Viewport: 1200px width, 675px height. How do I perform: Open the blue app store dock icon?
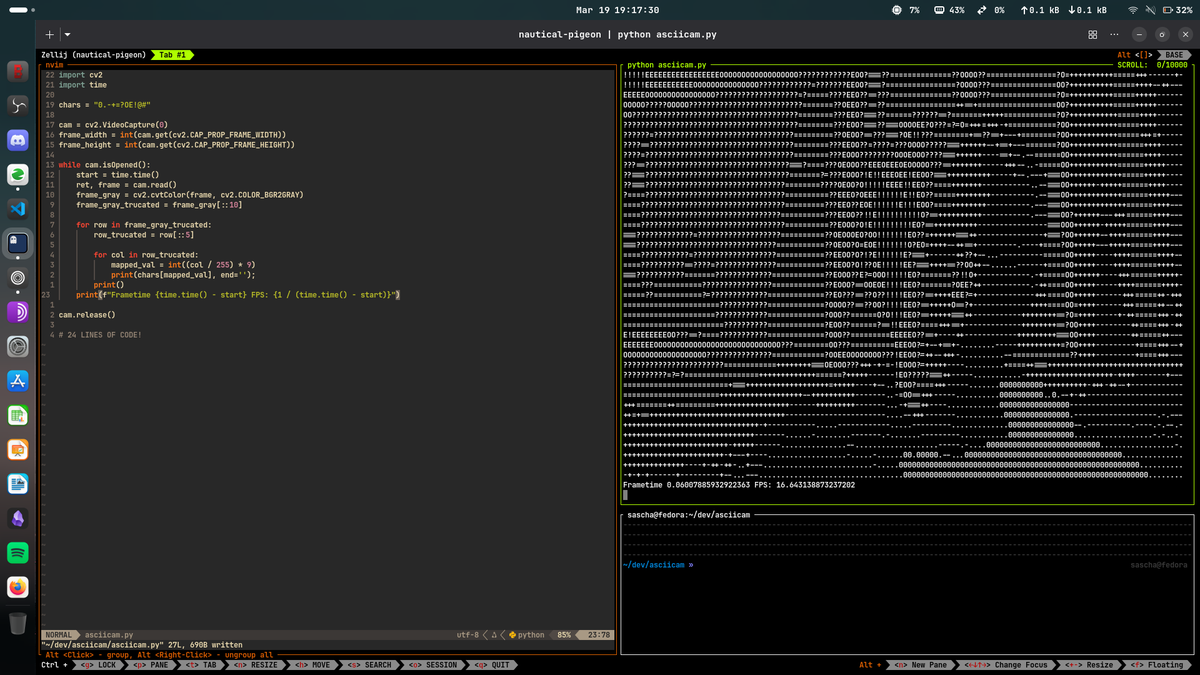pyautogui.click(x=18, y=381)
